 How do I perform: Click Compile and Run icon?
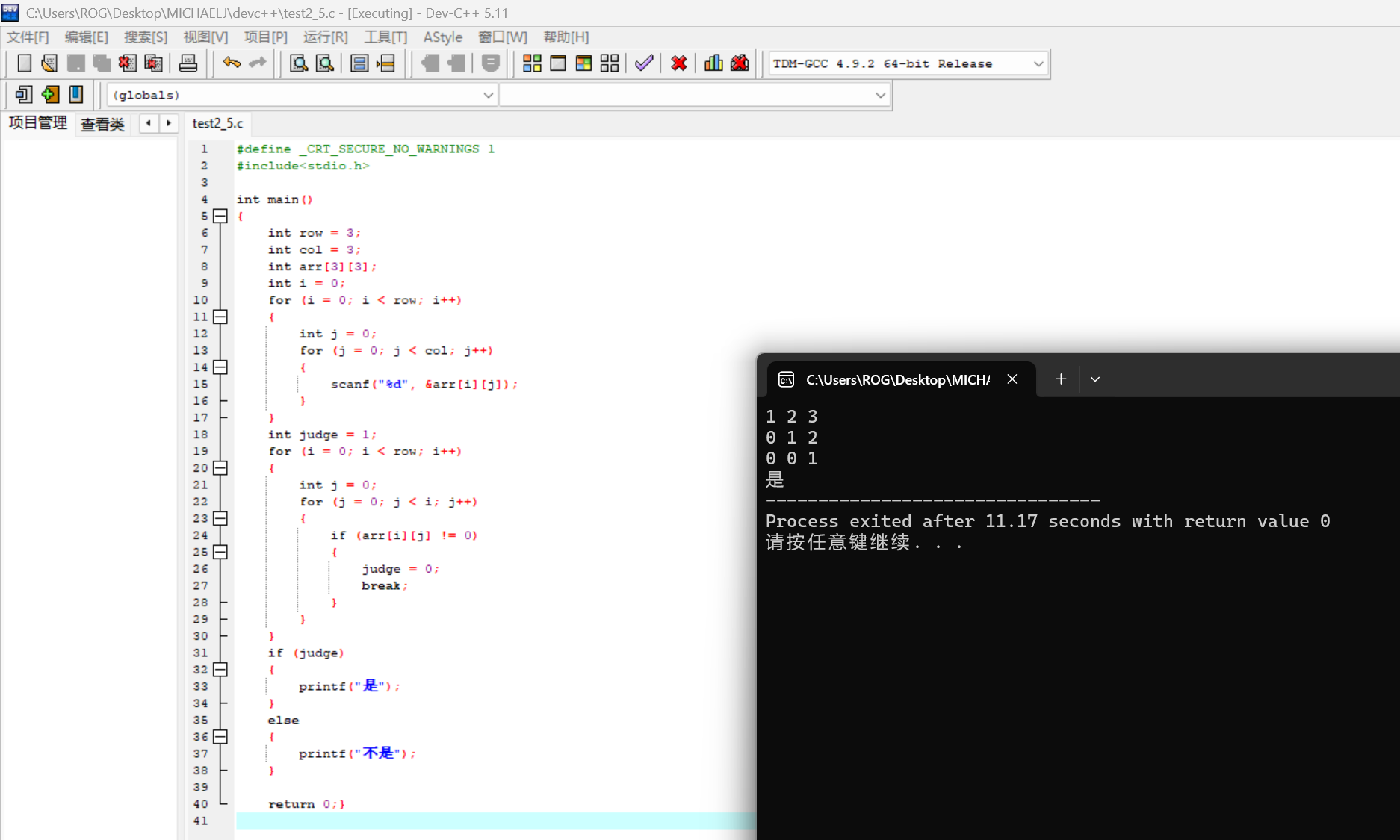pos(583,63)
